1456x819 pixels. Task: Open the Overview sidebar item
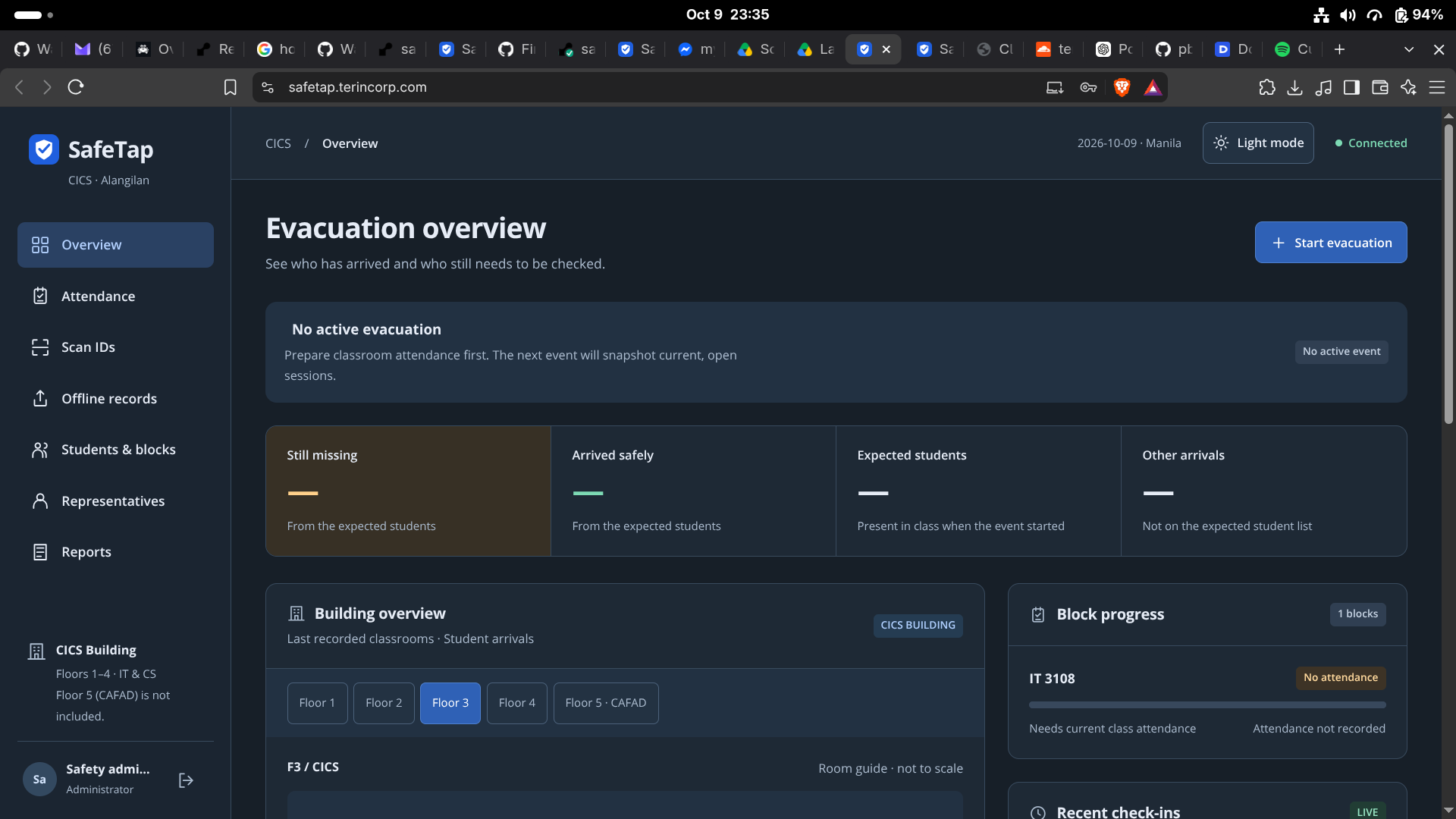tap(115, 245)
